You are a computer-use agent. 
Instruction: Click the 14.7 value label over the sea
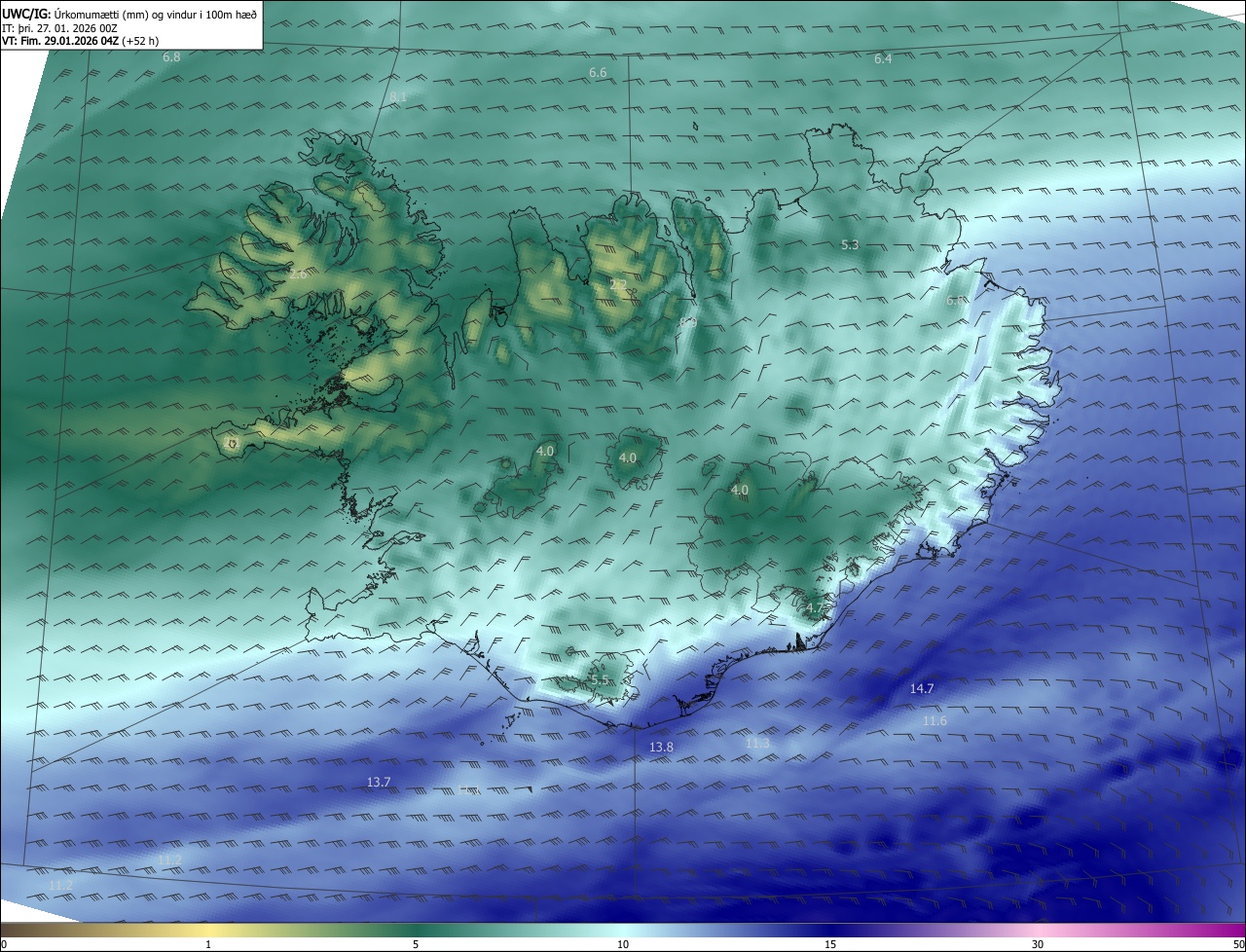pos(922,688)
